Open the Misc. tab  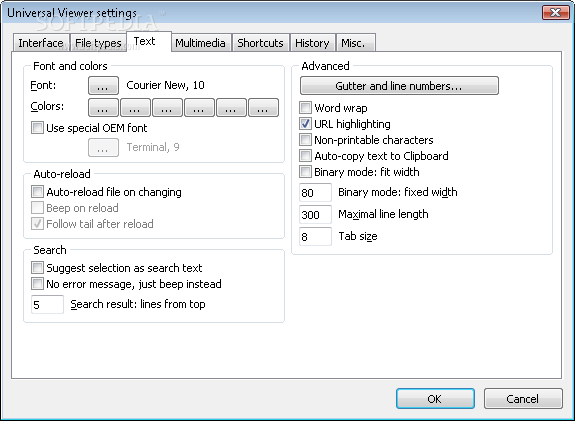355,43
